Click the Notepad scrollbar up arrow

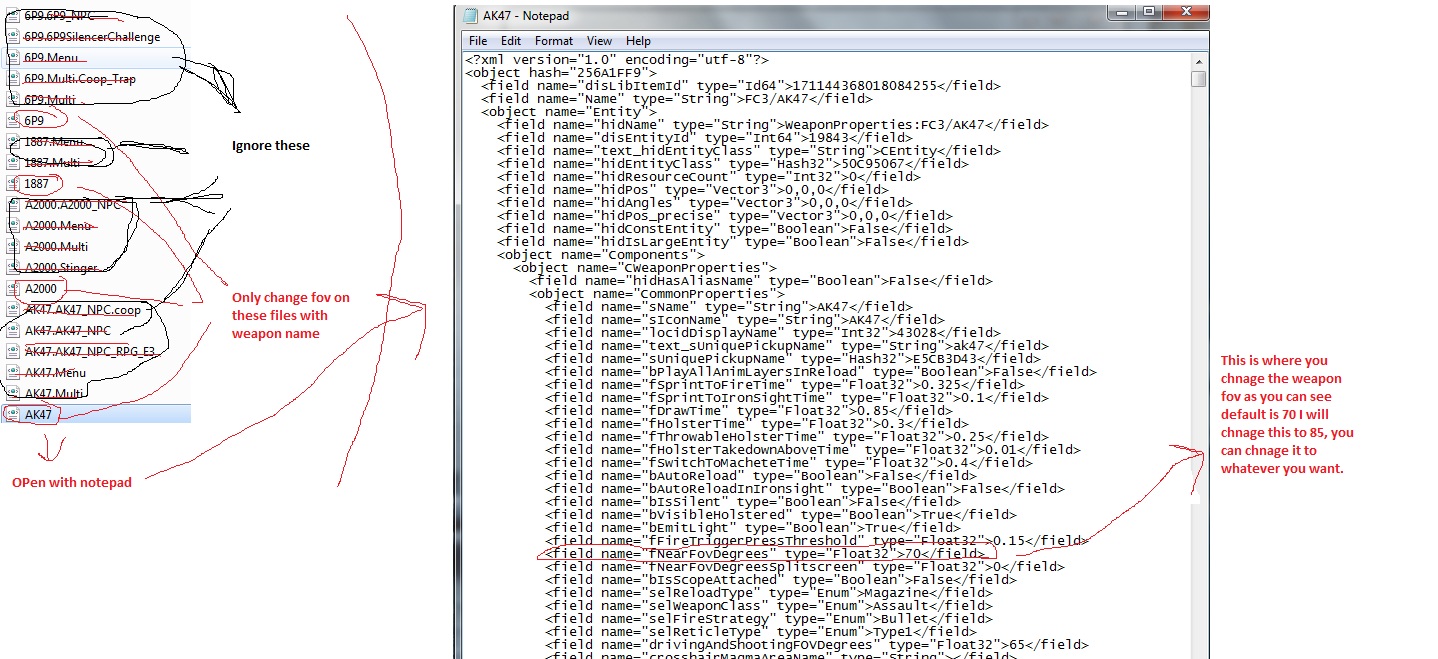pos(1198,60)
